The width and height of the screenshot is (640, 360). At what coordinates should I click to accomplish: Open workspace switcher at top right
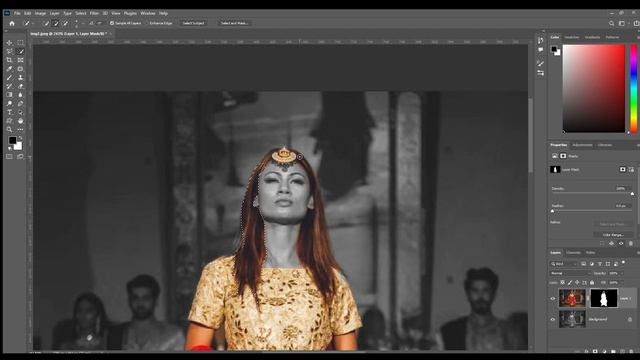pyautogui.click(x=622, y=23)
